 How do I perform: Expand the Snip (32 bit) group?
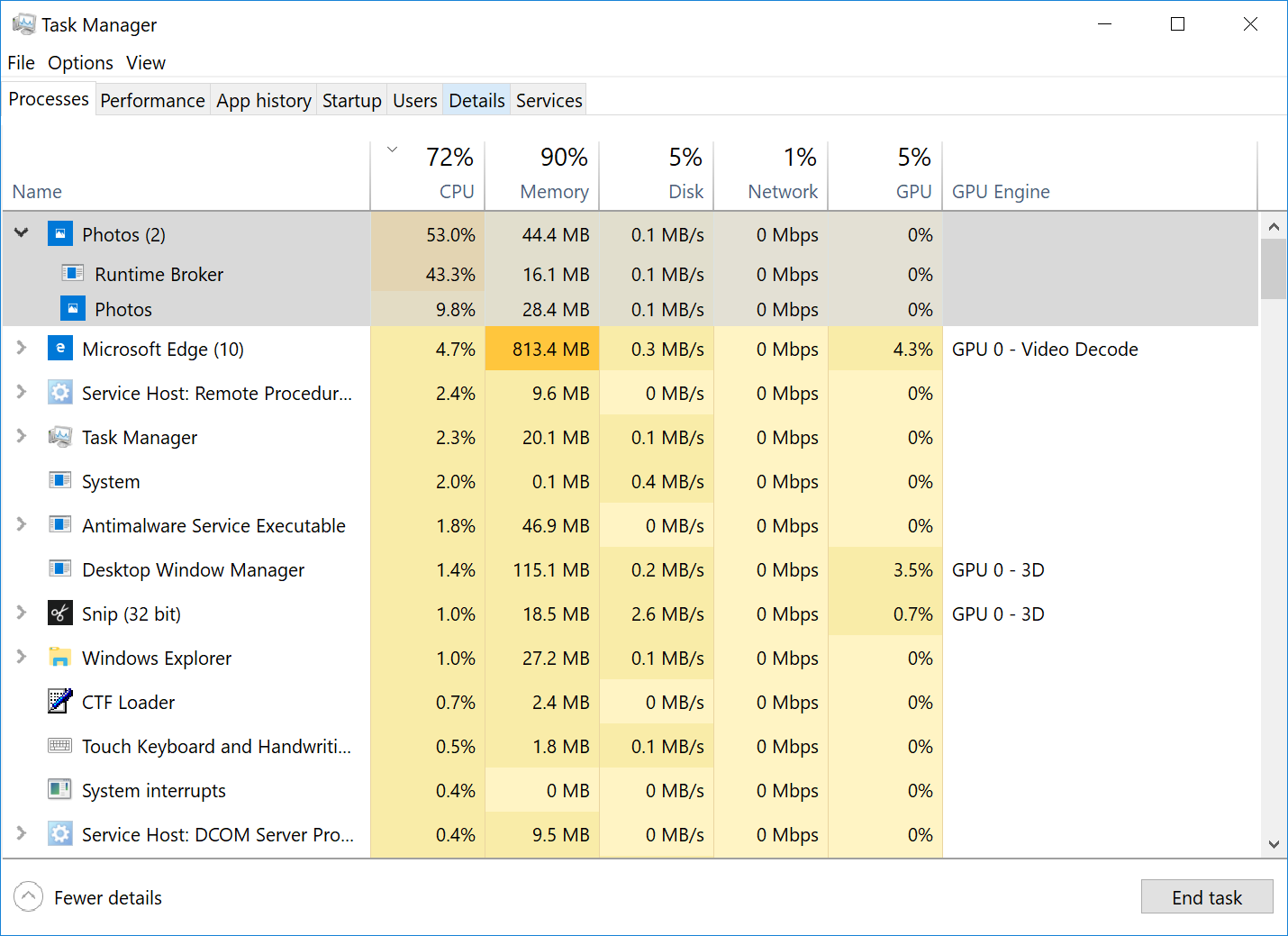point(22,613)
